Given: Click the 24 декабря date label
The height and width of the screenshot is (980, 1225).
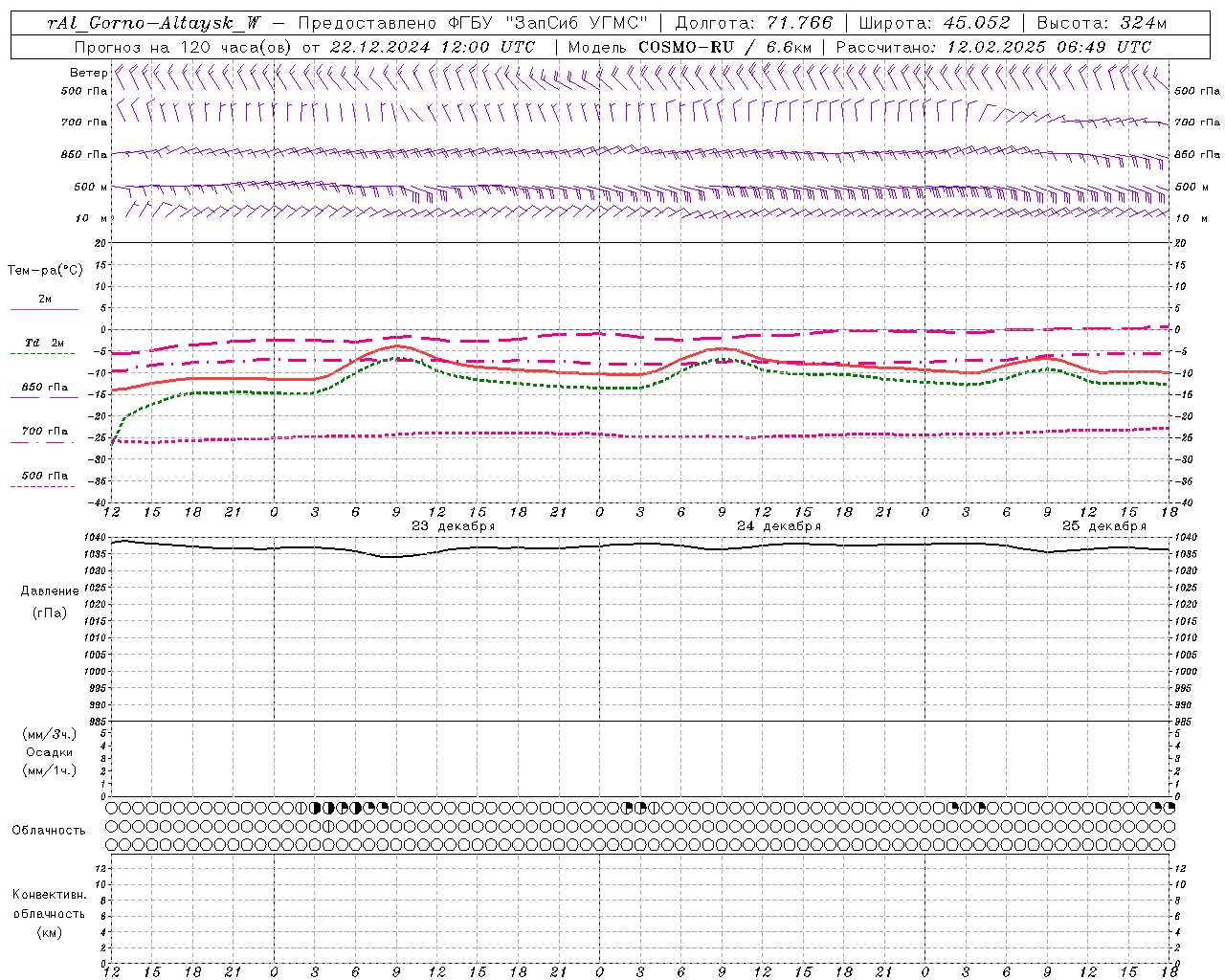Looking at the screenshot, I should pos(779,526).
